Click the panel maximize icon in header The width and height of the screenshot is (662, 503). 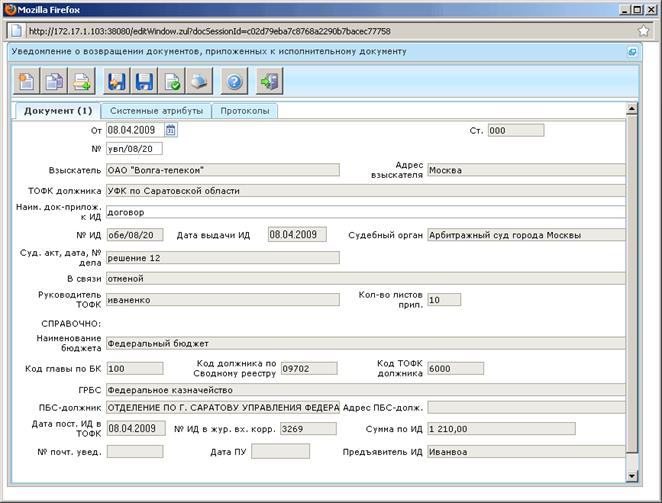pos(632,52)
